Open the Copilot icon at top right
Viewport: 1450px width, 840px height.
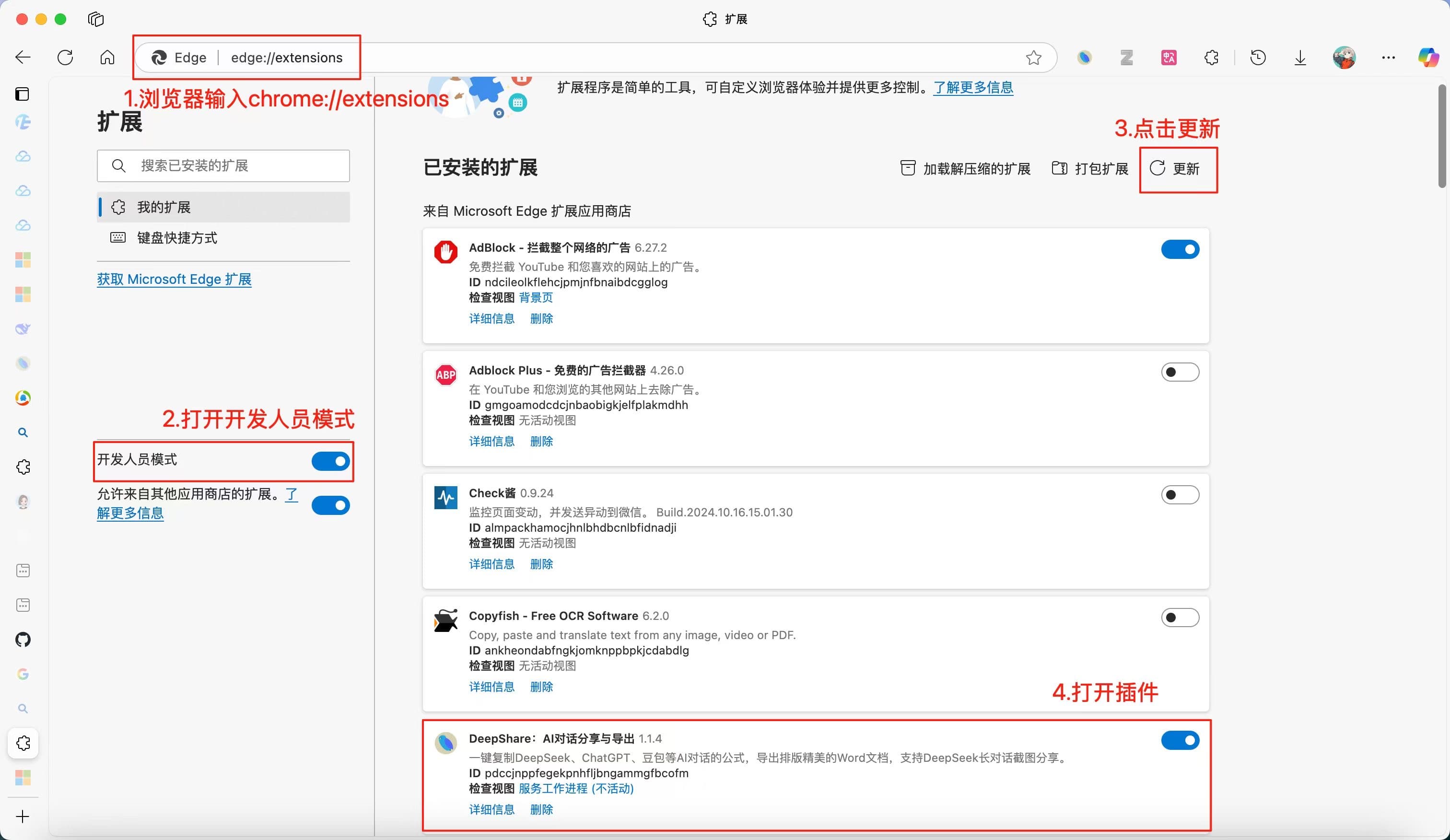(x=1428, y=58)
